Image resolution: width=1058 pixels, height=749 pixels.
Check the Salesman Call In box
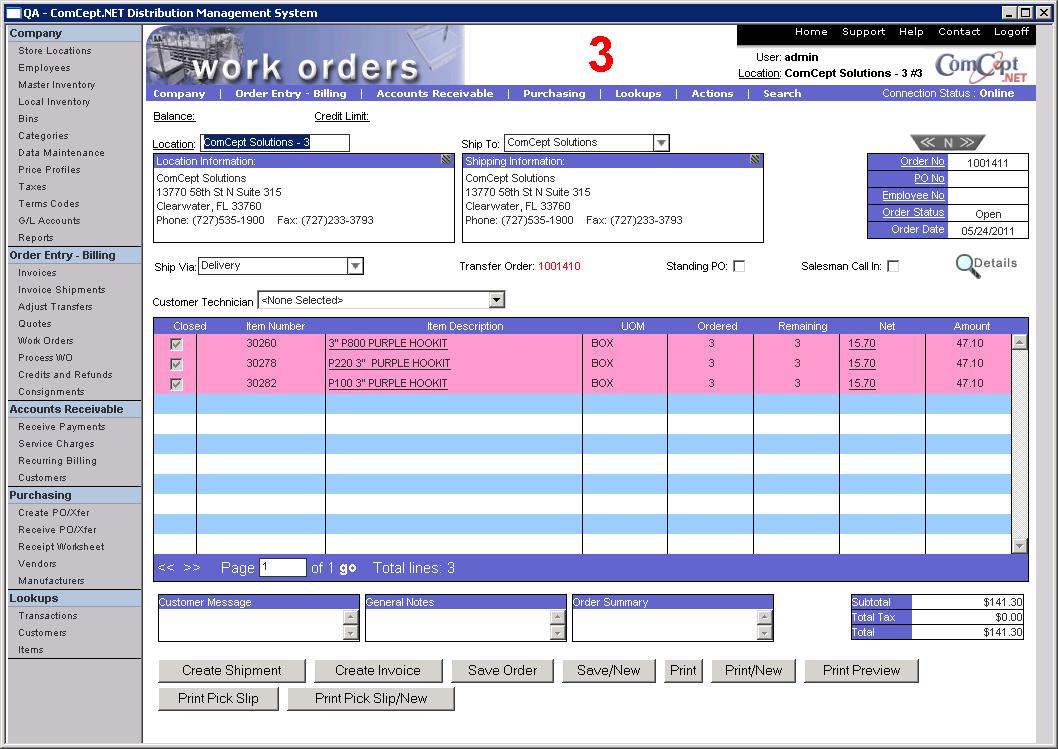click(893, 266)
